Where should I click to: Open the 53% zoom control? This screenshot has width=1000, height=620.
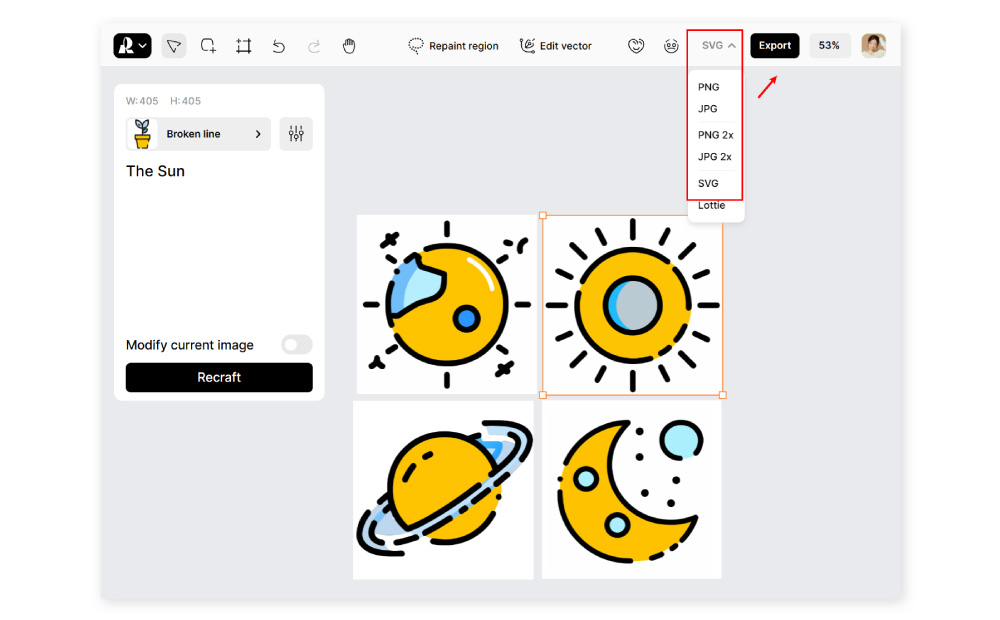click(829, 45)
